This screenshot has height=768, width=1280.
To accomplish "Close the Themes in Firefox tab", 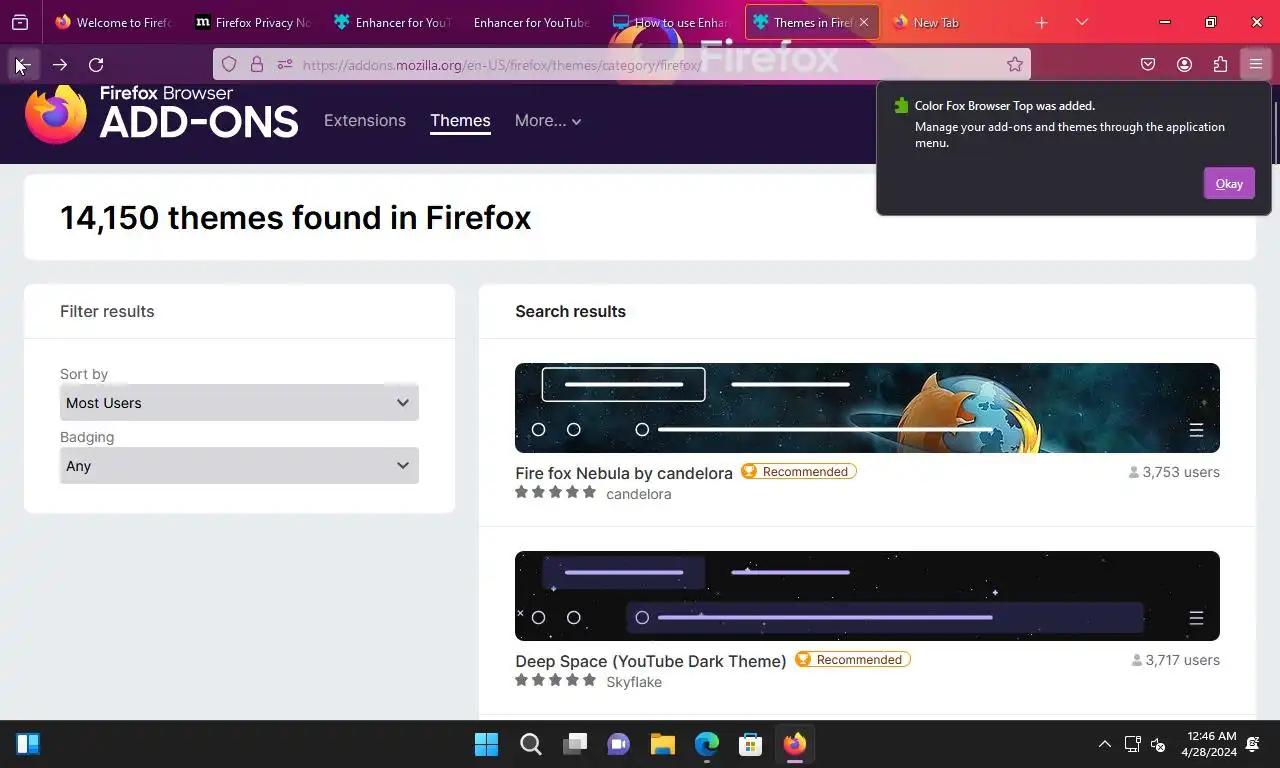I will 864,22.
